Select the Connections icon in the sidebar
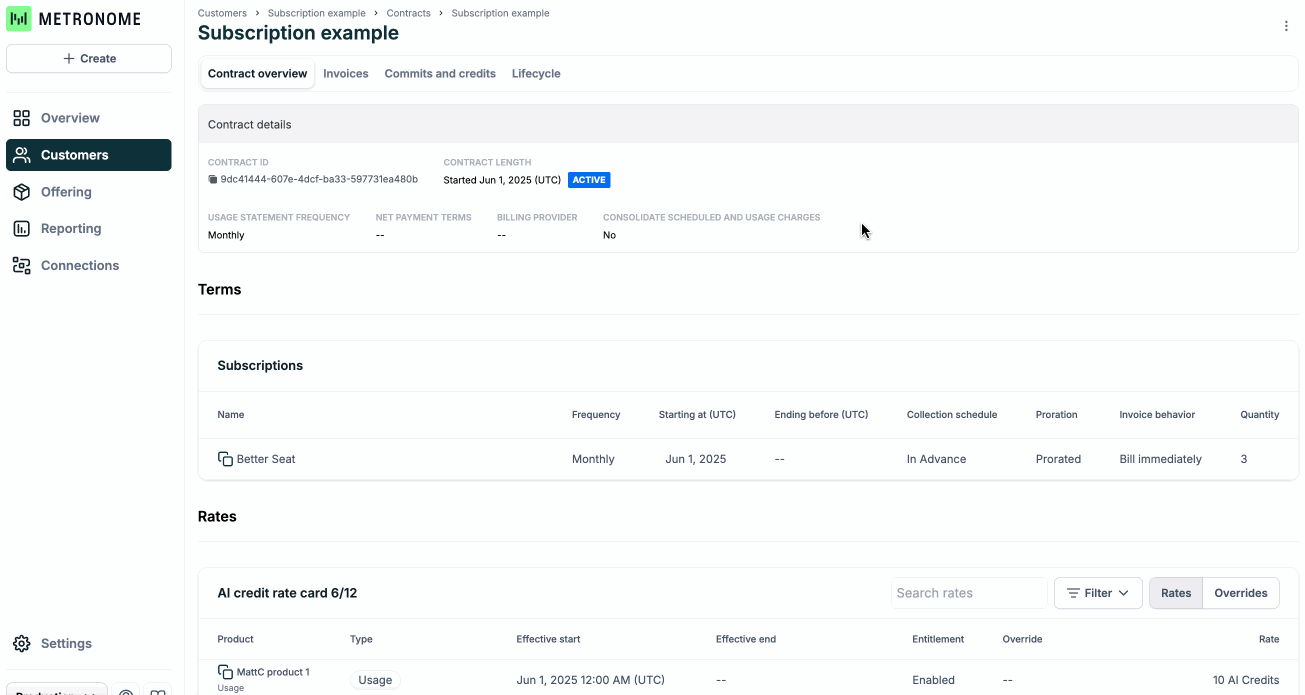Screen dimensions: 1305x695 click(x=21, y=265)
